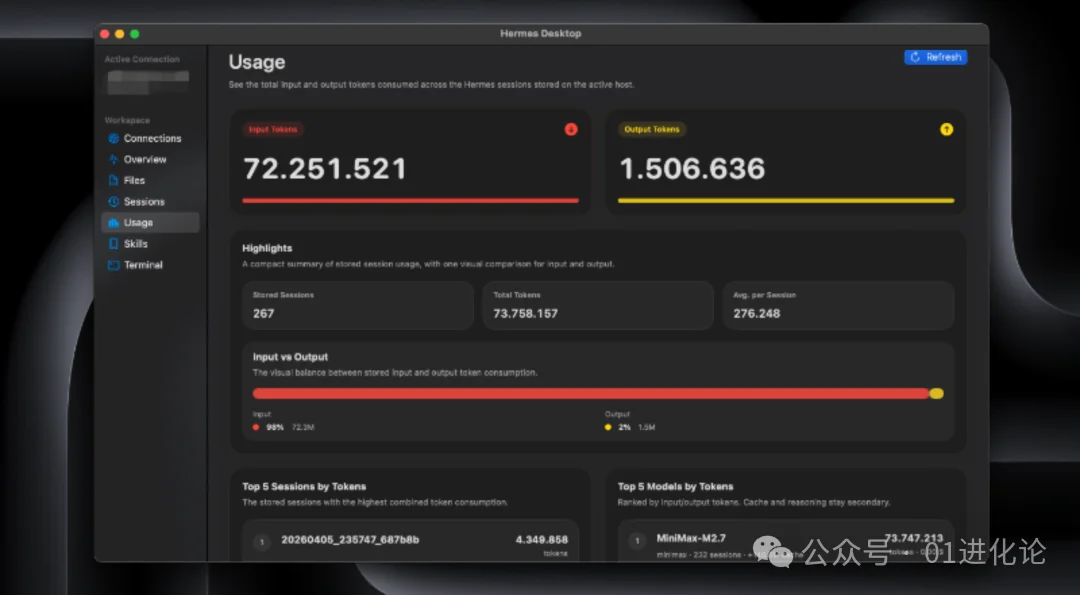This screenshot has width=1080, height=595.
Task: Open the Connections globe icon in sidebar
Action: (x=114, y=139)
